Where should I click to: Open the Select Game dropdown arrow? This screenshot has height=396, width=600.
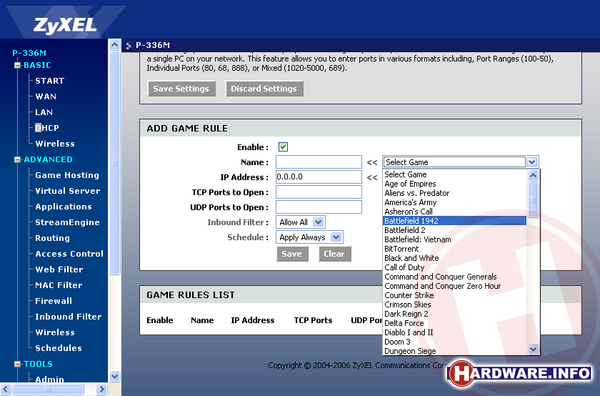(532, 162)
